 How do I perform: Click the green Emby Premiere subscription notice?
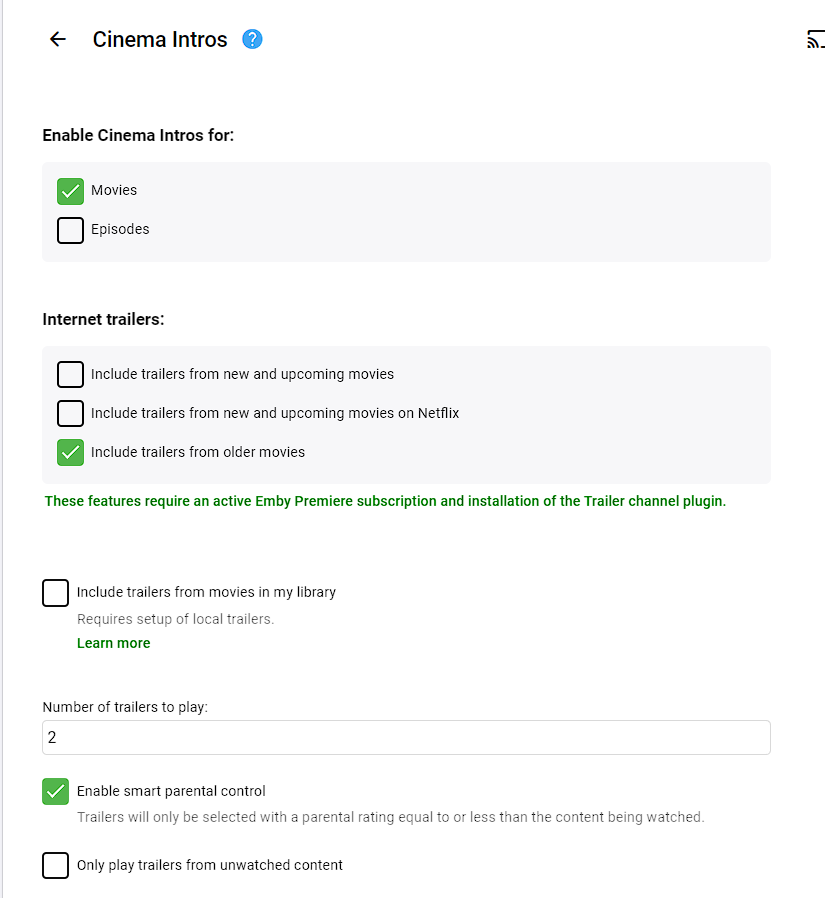point(385,501)
